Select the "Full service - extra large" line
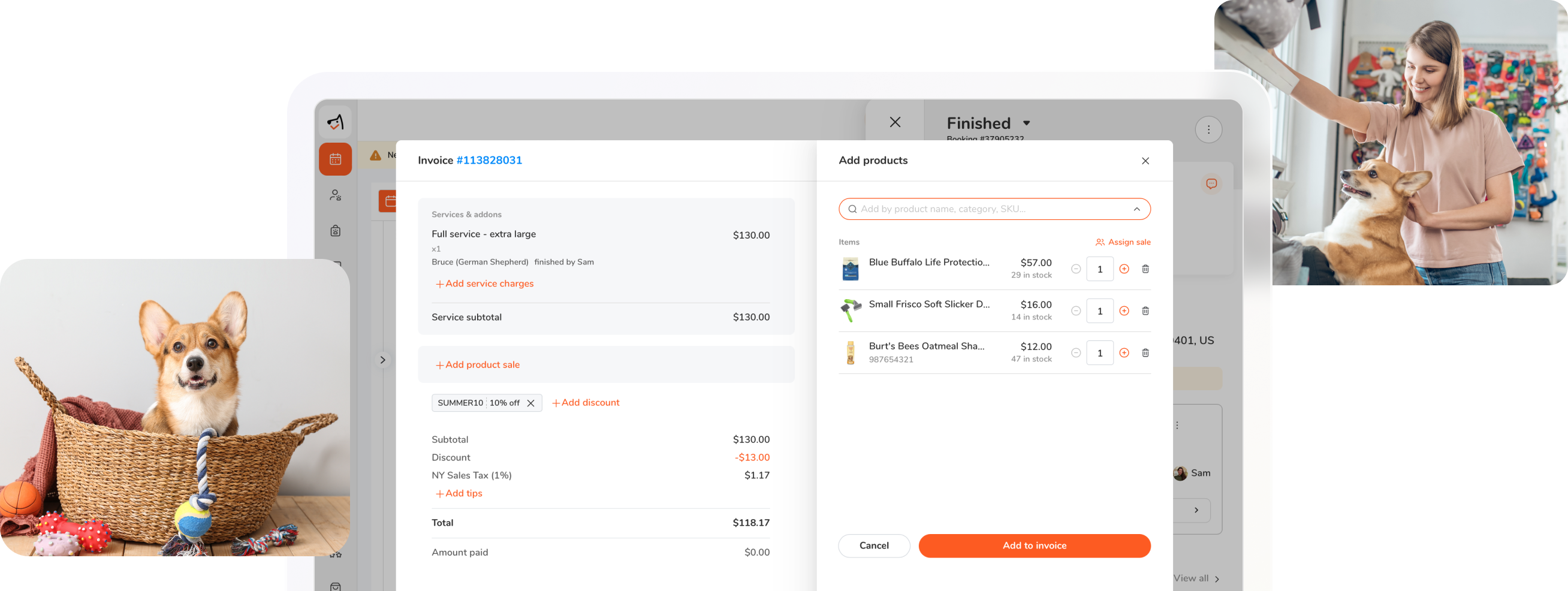 pos(483,234)
